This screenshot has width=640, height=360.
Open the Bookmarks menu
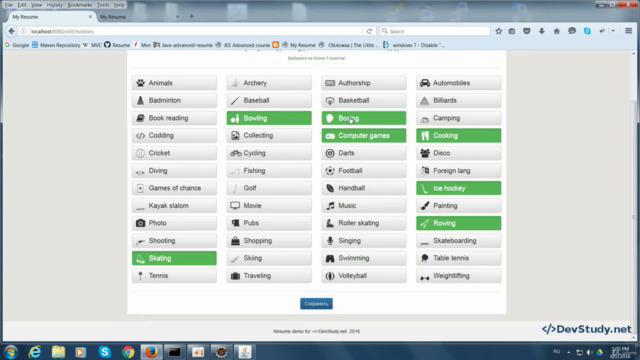80,5
